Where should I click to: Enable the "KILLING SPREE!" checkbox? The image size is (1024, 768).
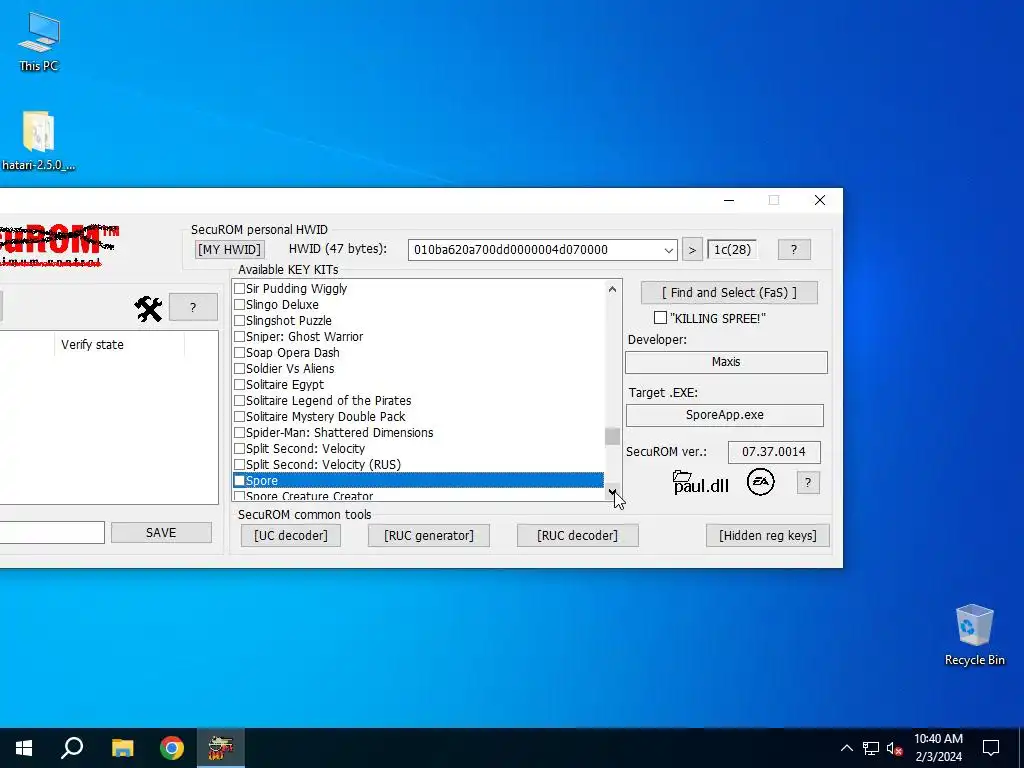point(660,318)
